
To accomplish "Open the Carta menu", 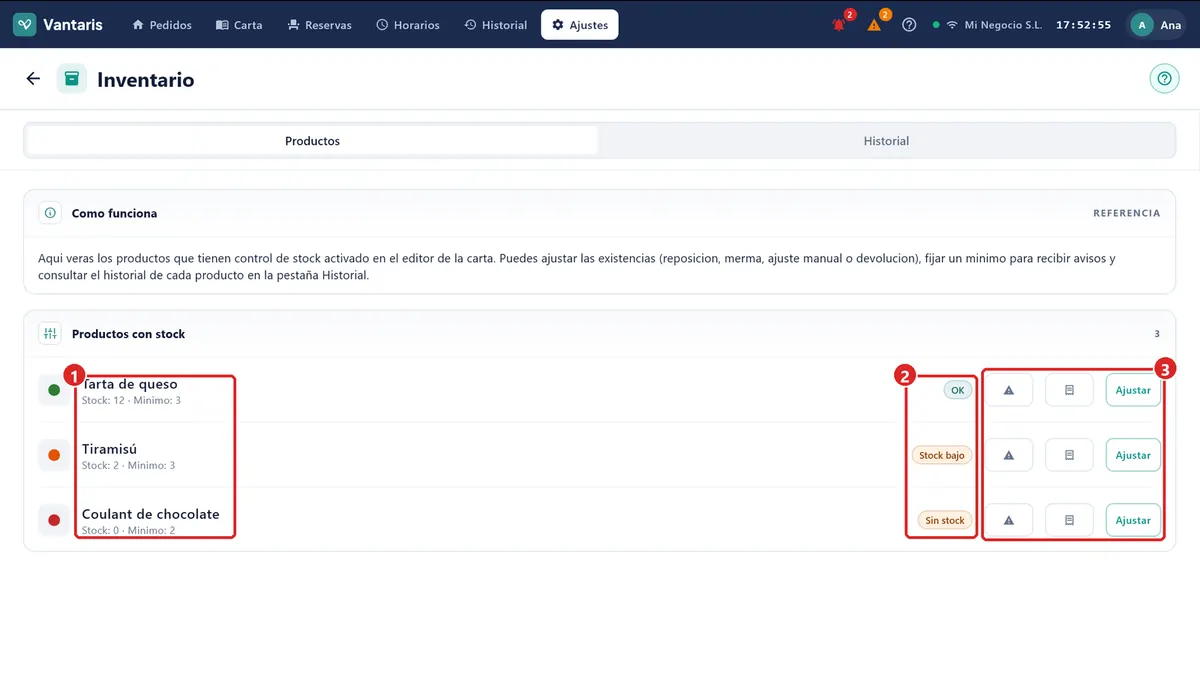I will [239, 25].
